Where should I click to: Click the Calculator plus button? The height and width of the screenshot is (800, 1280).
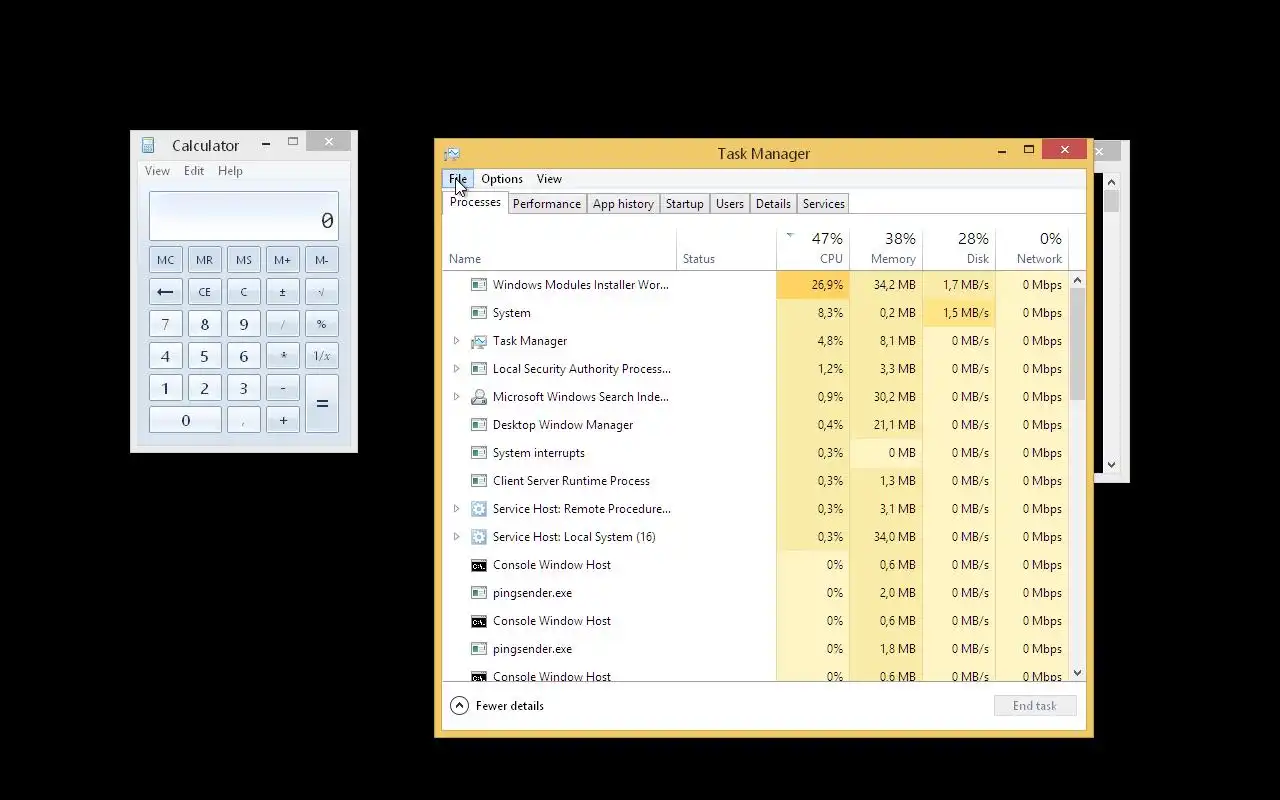(x=283, y=420)
